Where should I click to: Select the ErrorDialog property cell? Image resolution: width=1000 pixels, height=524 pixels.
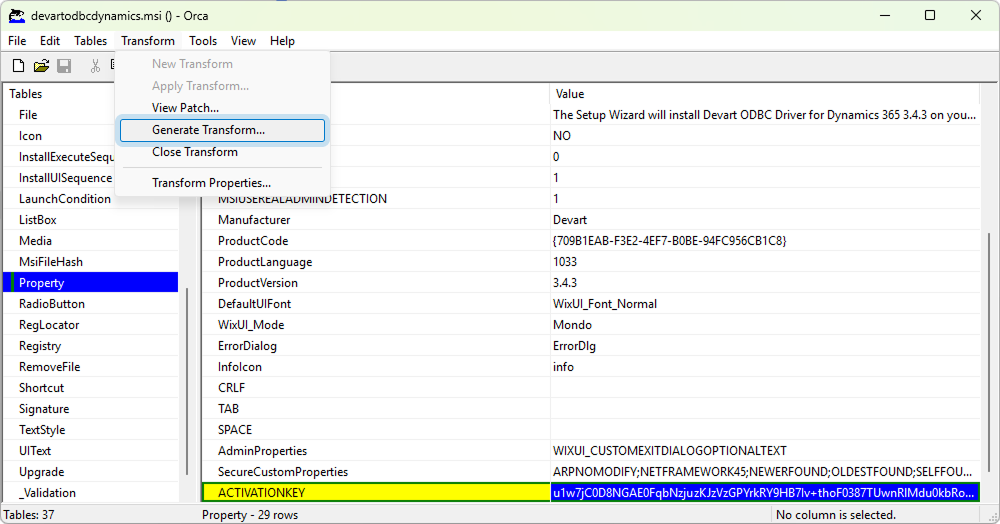coord(376,346)
